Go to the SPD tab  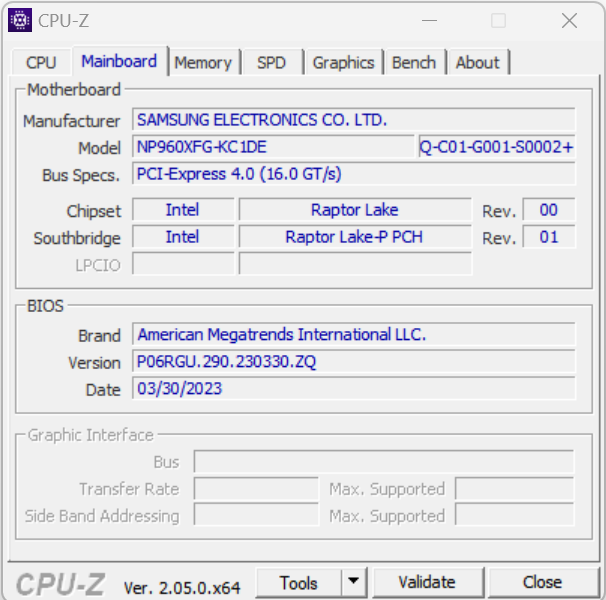point(271,62)
